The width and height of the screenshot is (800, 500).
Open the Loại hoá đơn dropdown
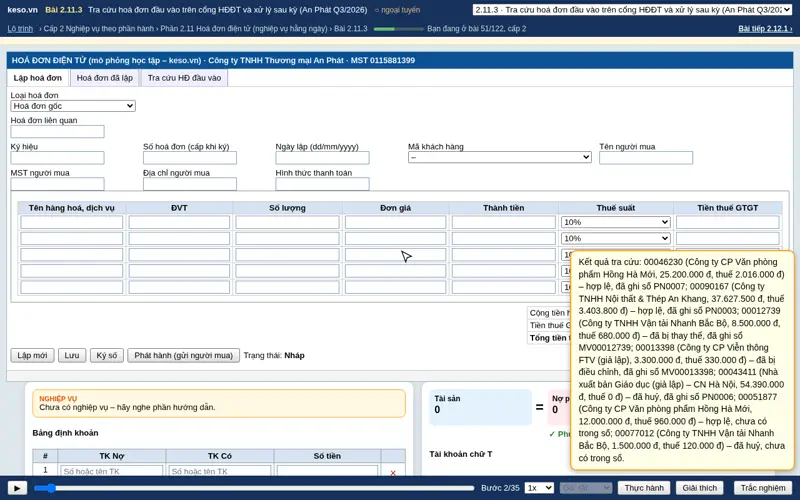(x=73, y=106)
